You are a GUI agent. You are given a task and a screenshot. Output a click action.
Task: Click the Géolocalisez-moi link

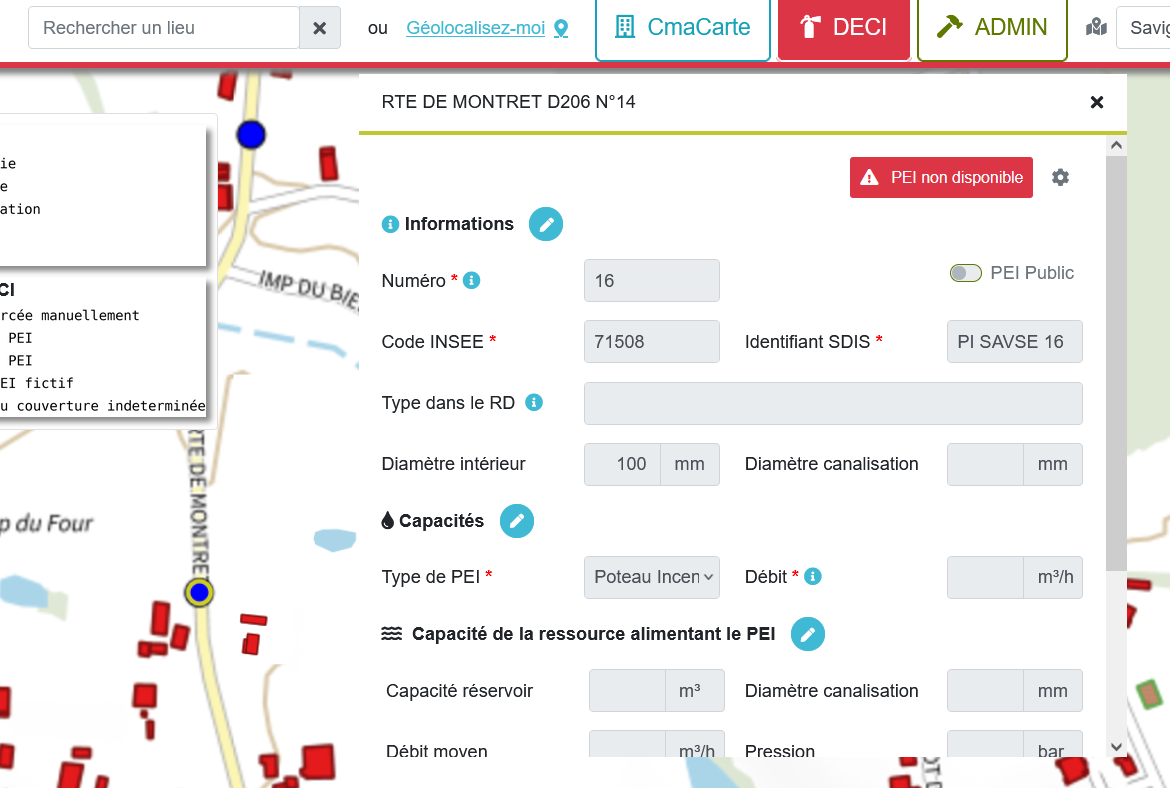(476, 28)
